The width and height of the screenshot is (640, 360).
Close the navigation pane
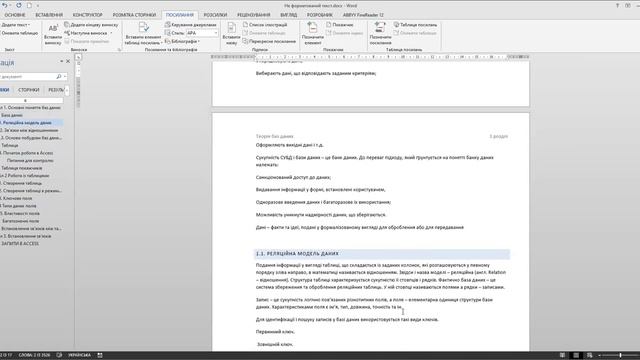click(x=68, y=61)
